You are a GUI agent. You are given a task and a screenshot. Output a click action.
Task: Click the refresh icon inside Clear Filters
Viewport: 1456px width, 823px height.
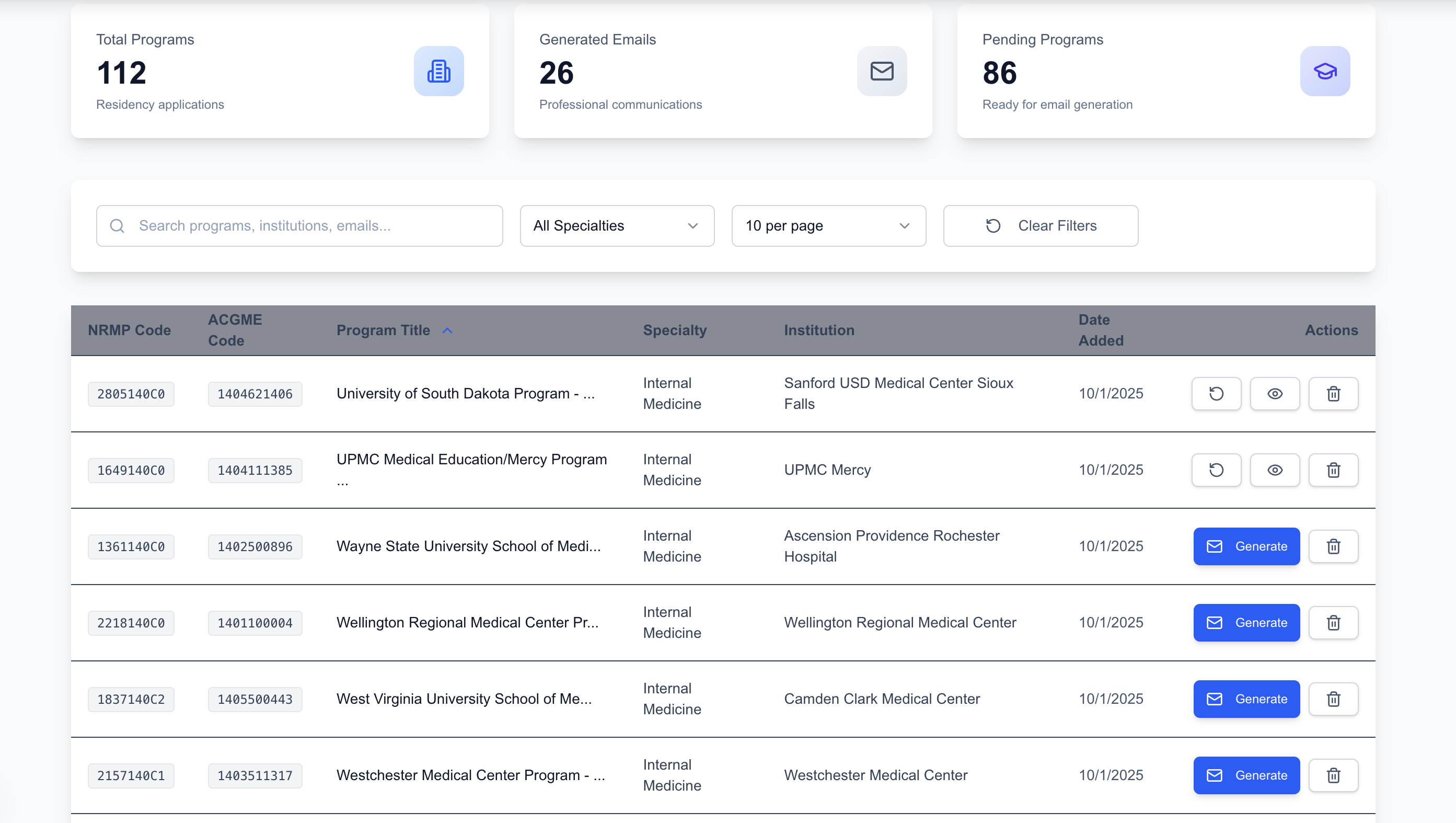click(x=993, y=225)
